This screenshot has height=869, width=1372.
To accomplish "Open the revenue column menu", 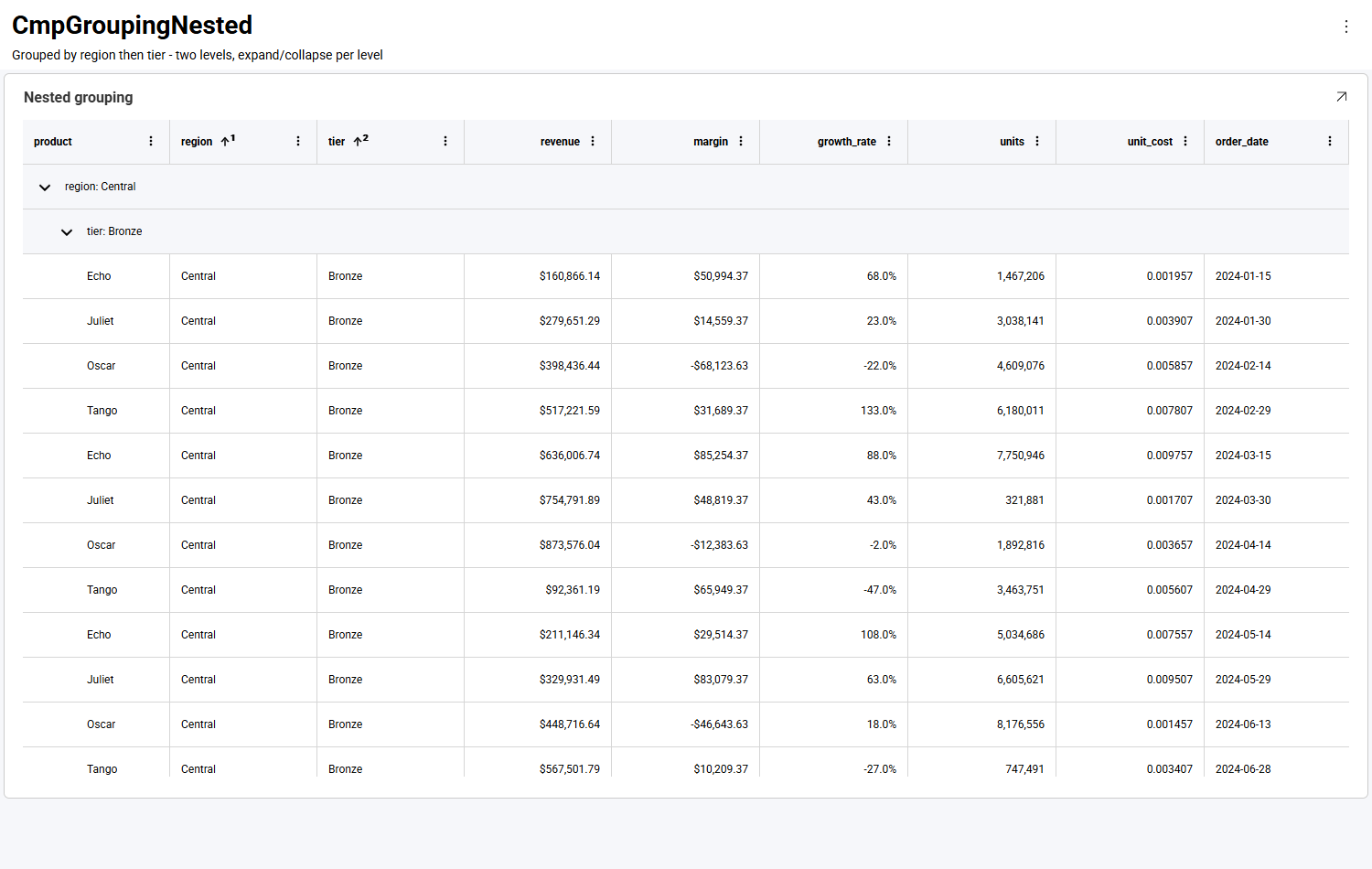I will [x=593, y=142].
